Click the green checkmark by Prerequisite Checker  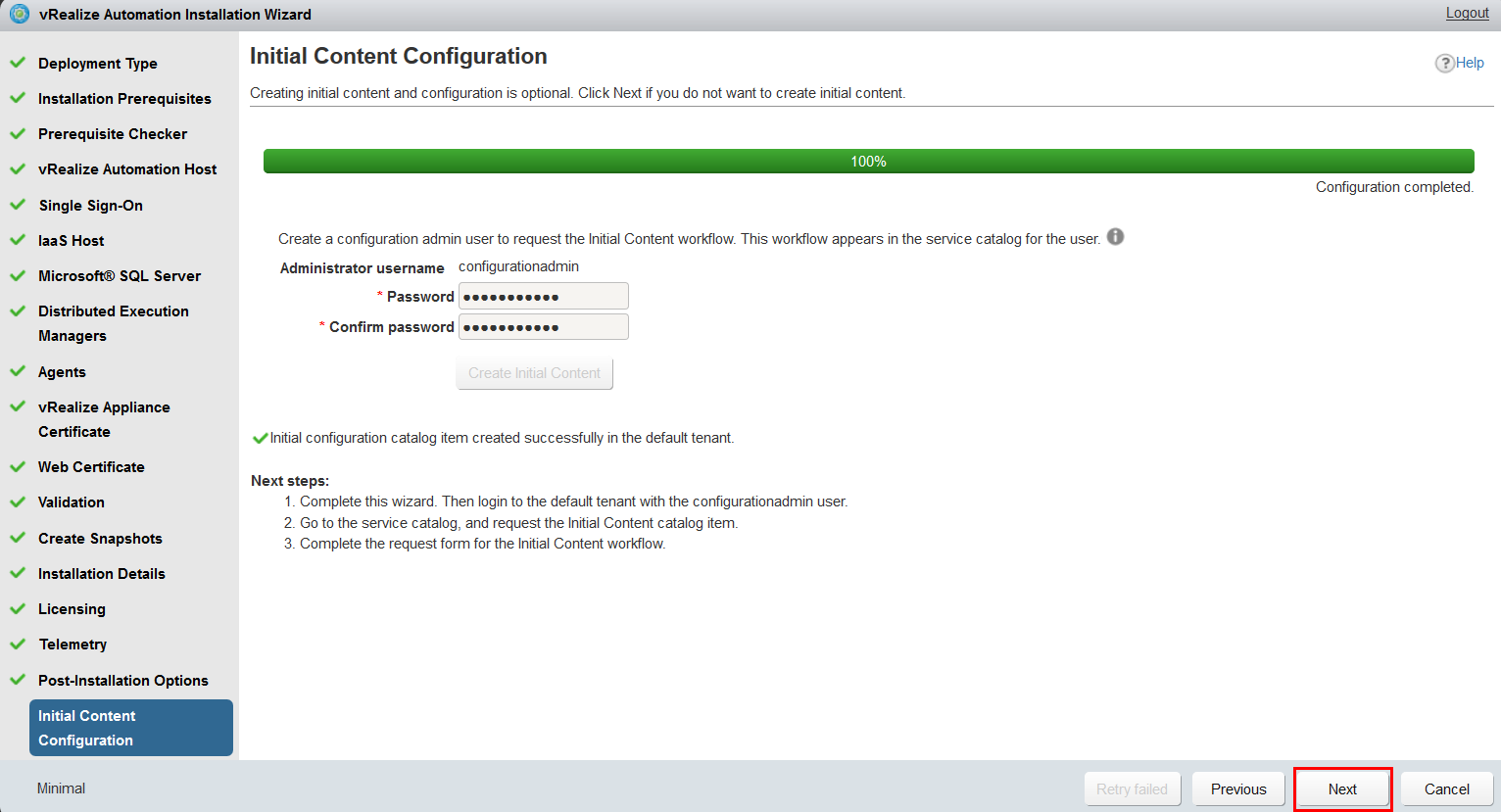pos(18,133)
